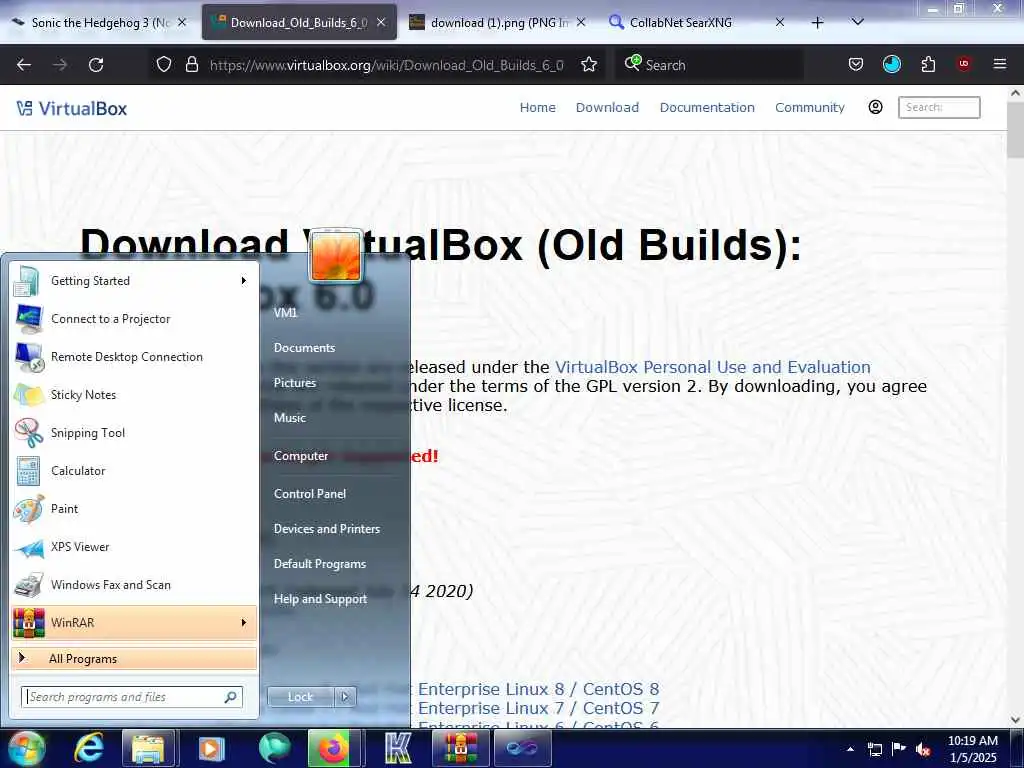The width and height of the screenshot is (1024, 768).
Task: Open Computer in Start menu
Action: (x=300, y=456)
